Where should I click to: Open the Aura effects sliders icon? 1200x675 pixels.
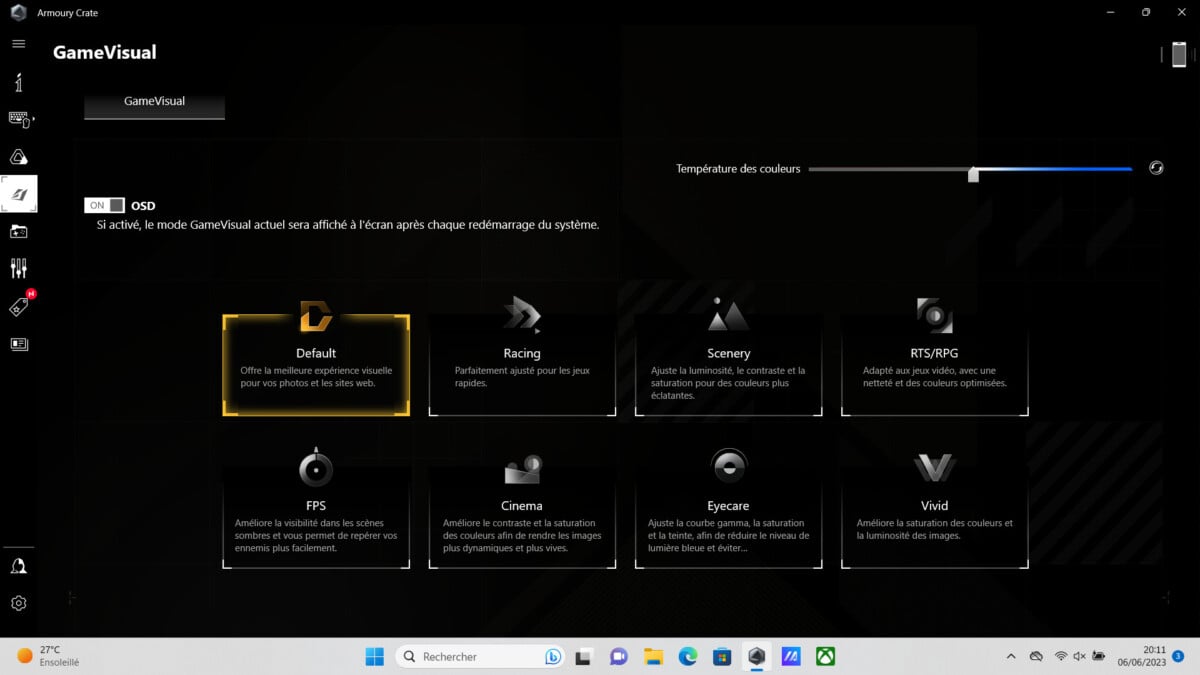(x=18, y=267)
